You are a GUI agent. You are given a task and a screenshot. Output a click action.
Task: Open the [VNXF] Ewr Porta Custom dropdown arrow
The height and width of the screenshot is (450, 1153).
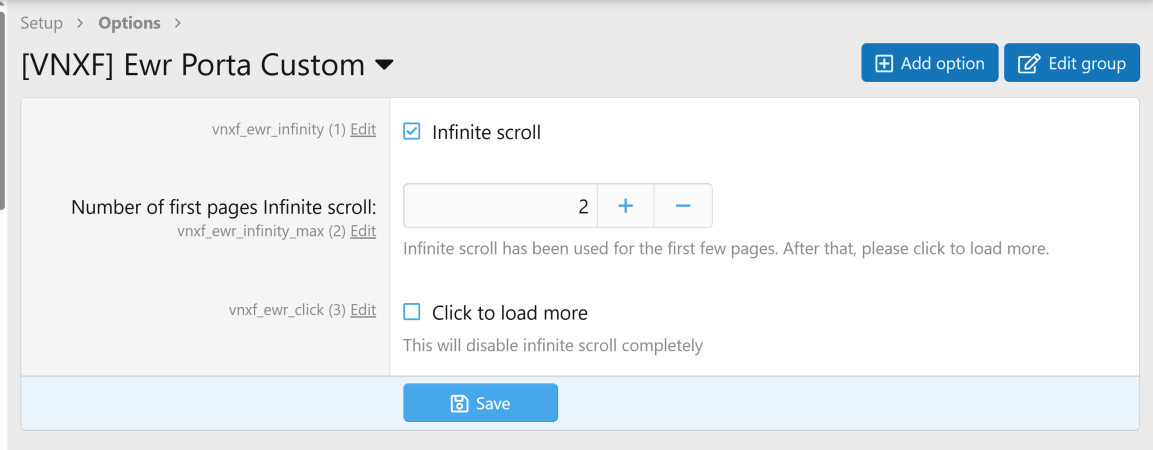[384, 66]
